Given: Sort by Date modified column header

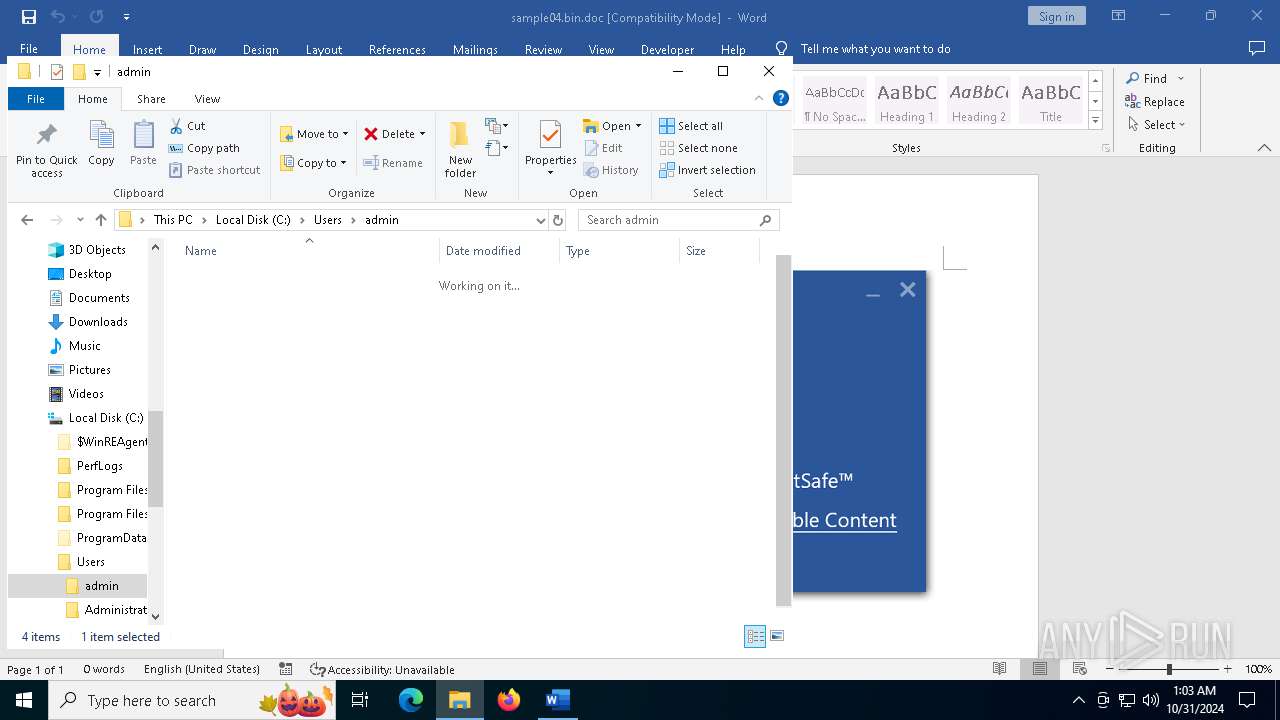Looking at the screenshot, I should pos(498,251).
